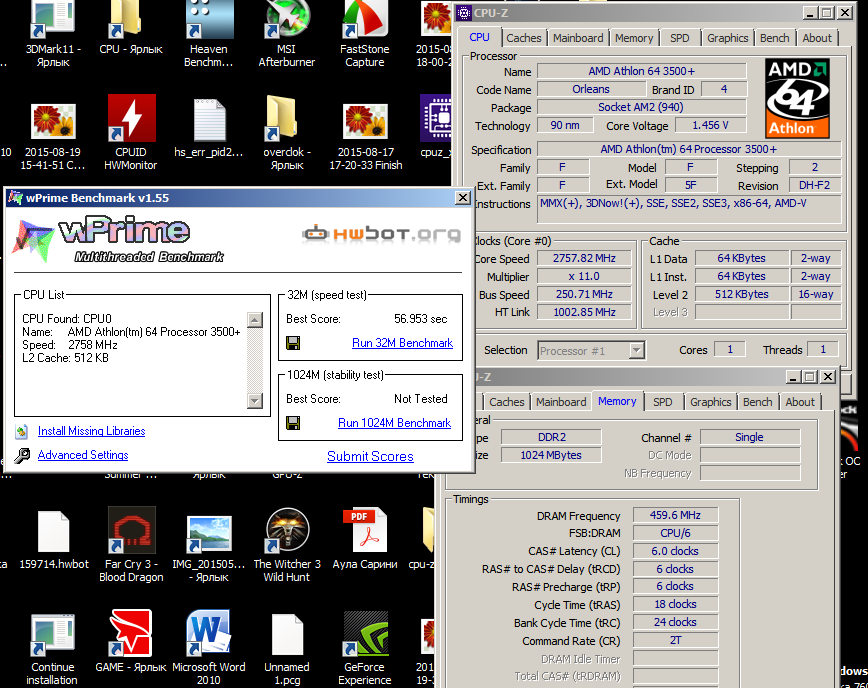This screenshot has width=868, height=688.
Task: Run the 1024M Benchmark
Action: pyautogui.click(x=395, y=423)
